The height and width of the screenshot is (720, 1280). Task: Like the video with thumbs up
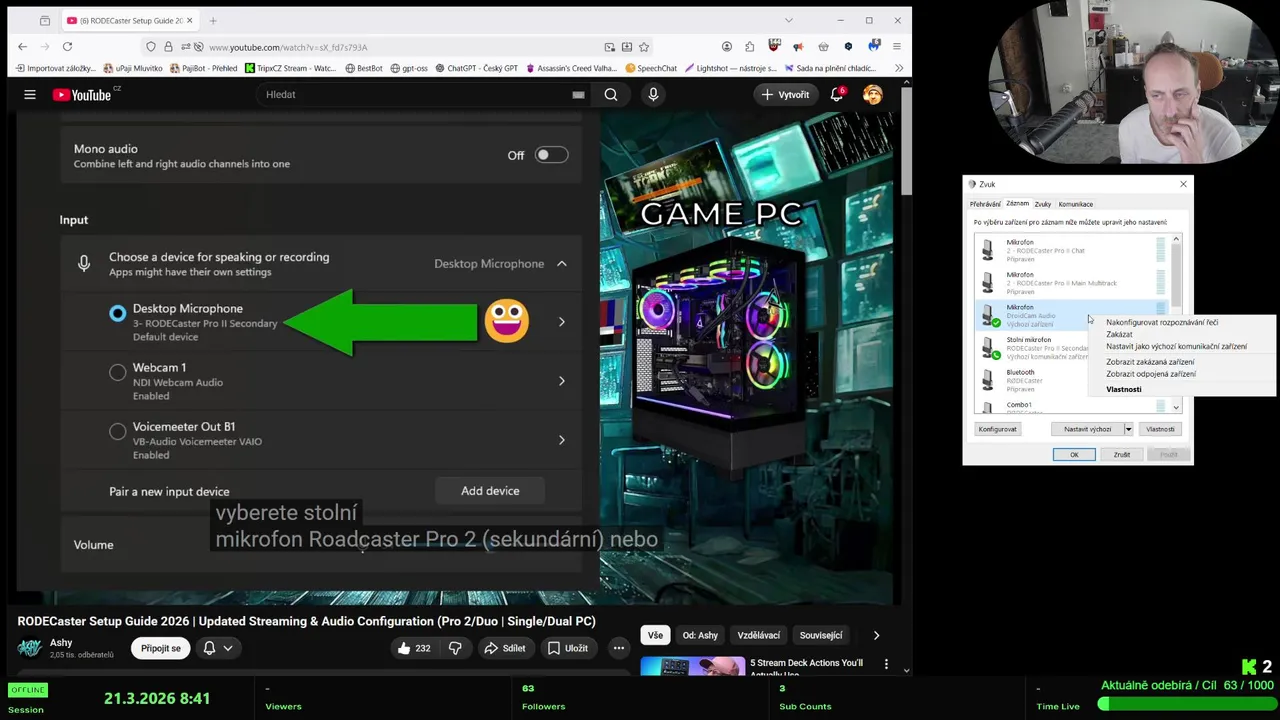coord(413,648)
